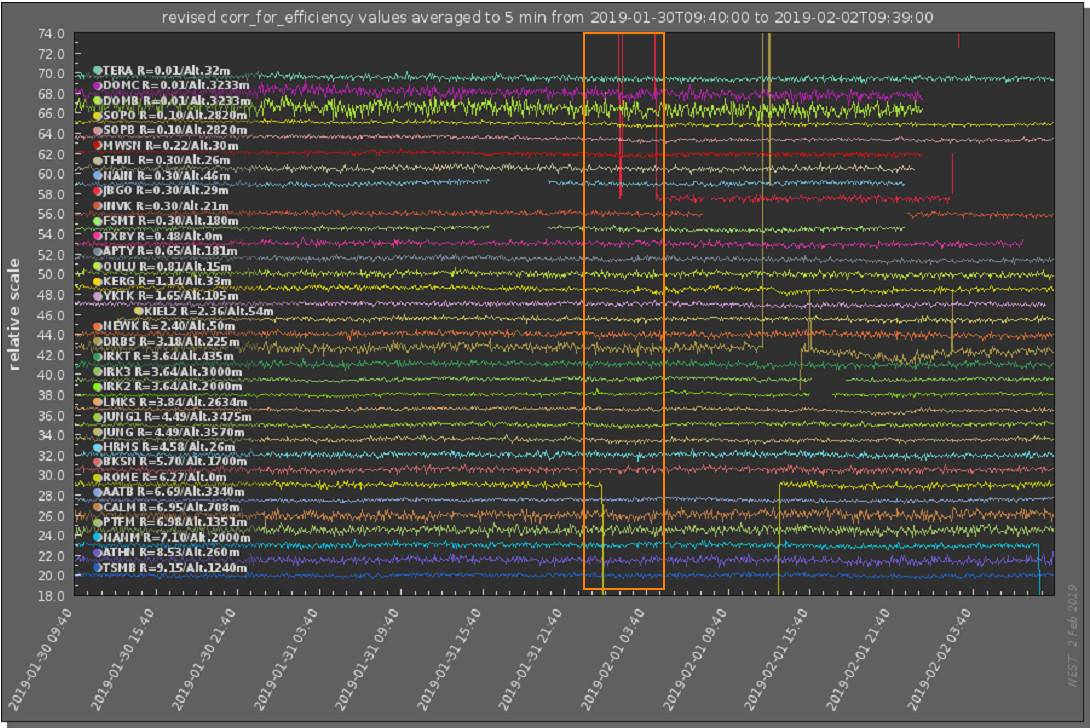This screenshot has height=728, width=1090.
Task: Click the ROME yellow legend marker
Action: pyautogui.click(x=98, y=477)
